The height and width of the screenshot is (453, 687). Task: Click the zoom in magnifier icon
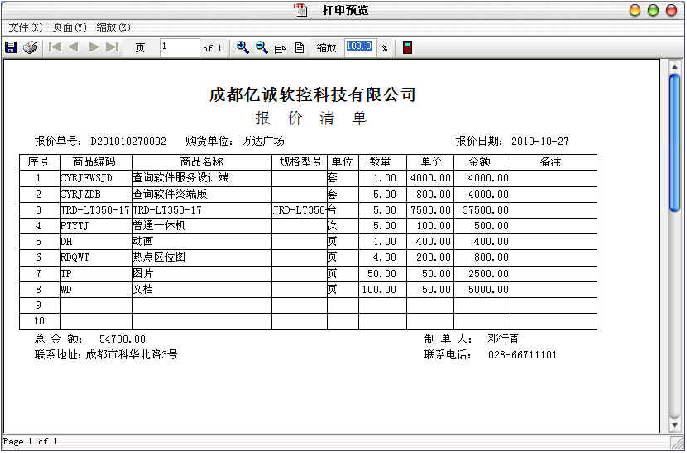[x=242, y=47]
